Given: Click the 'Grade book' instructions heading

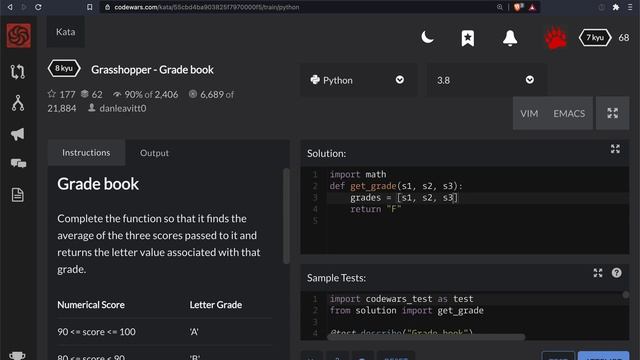Looking at the screenshot, I should pyautogui.click(x=98, y=184).
